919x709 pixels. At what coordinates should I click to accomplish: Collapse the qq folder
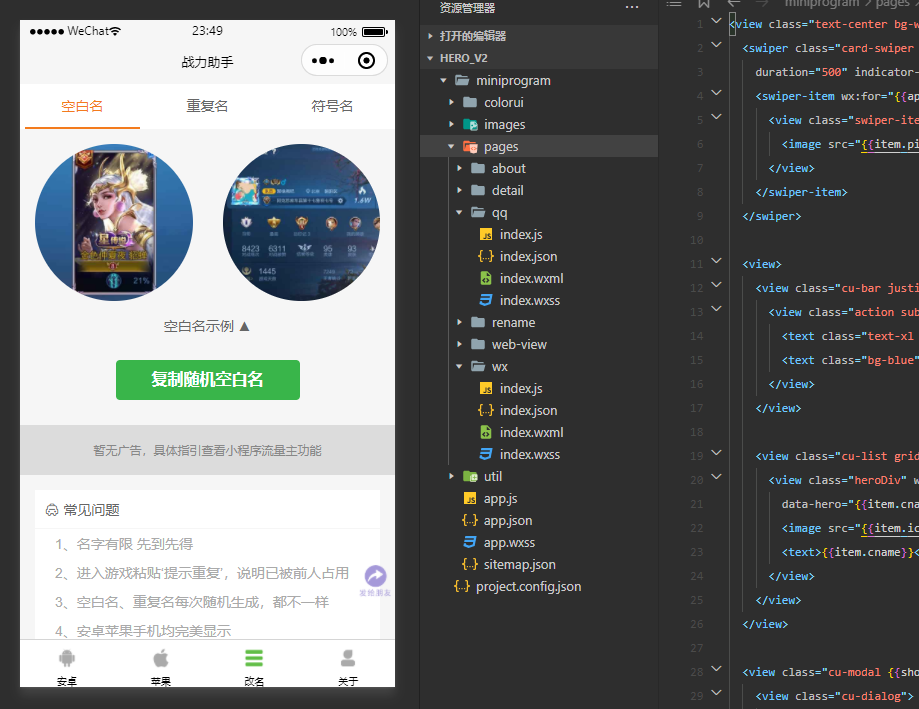460,212
